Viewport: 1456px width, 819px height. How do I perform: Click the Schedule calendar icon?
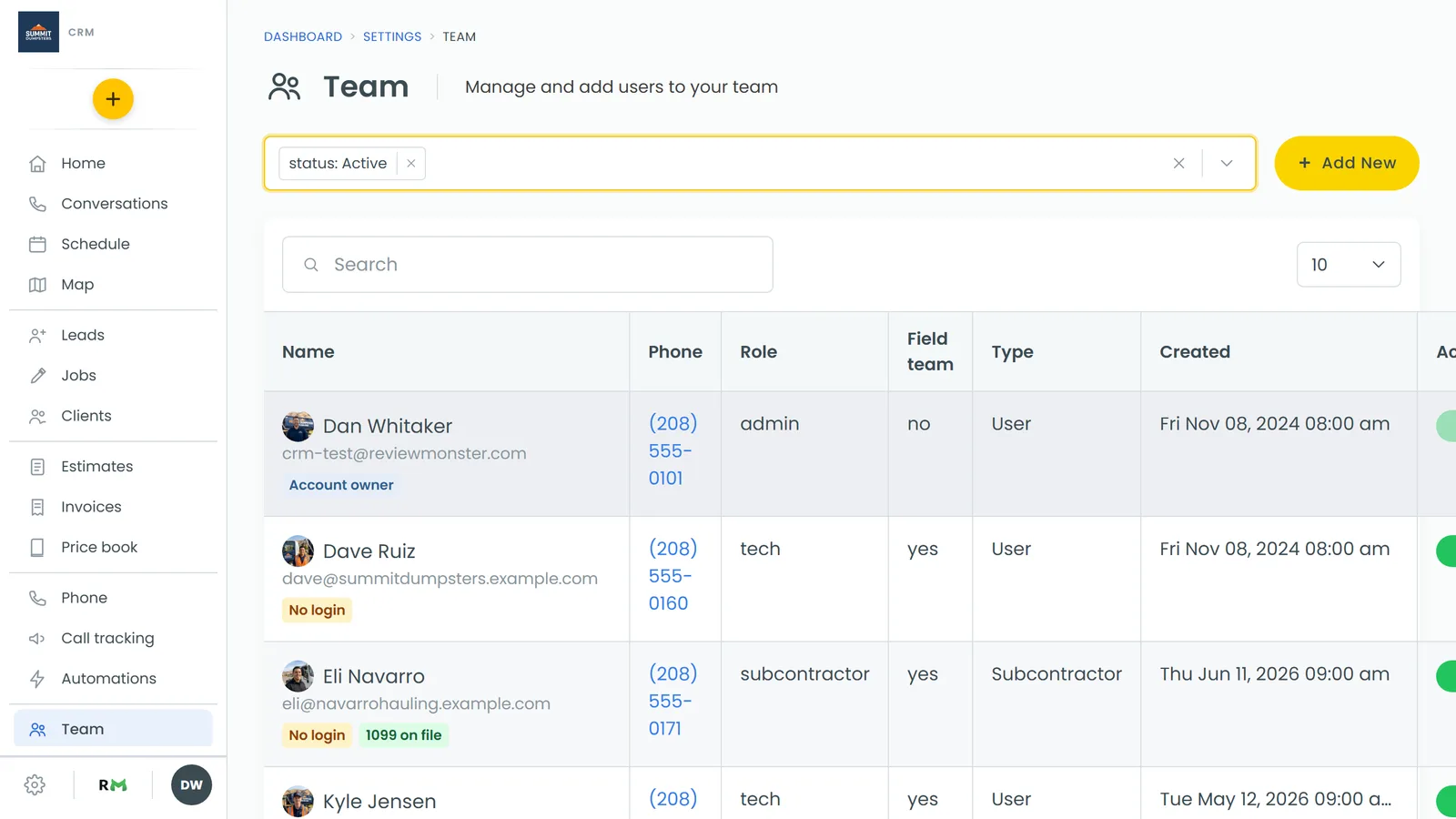pos(37,244)
